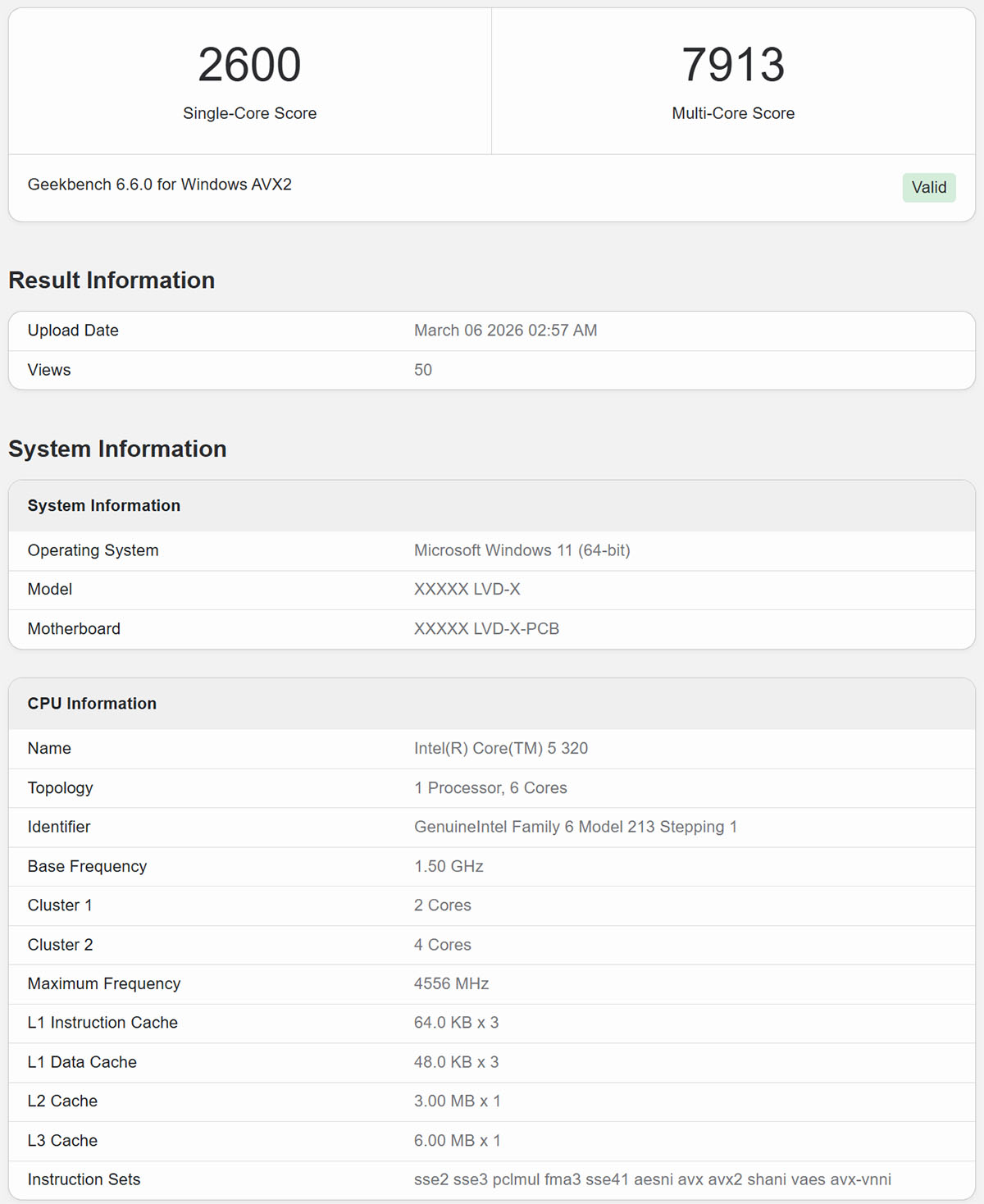Click the upload date March 06 2026 value

coord(505,331)
